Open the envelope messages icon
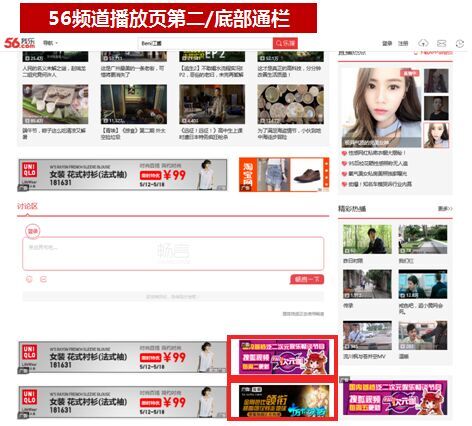 (441, 43)
